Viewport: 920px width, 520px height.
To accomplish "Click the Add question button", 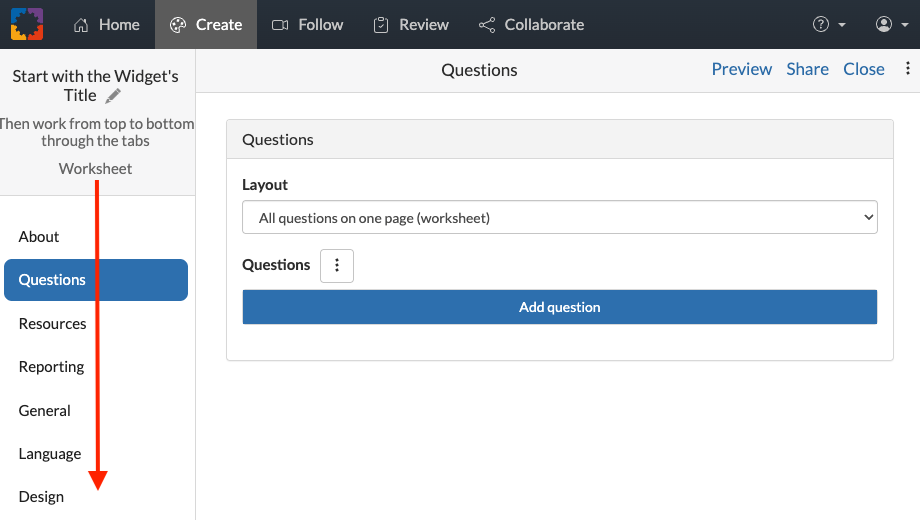I will (560, 307).
